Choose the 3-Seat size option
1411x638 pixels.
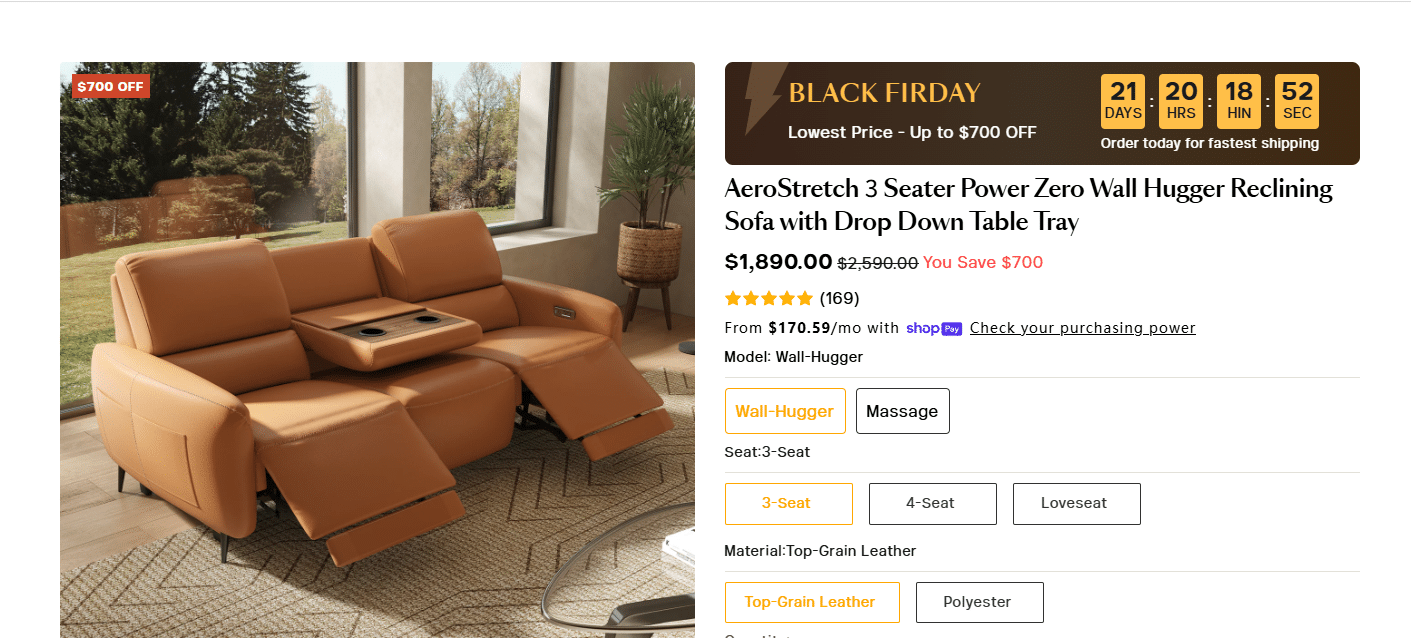788,503
